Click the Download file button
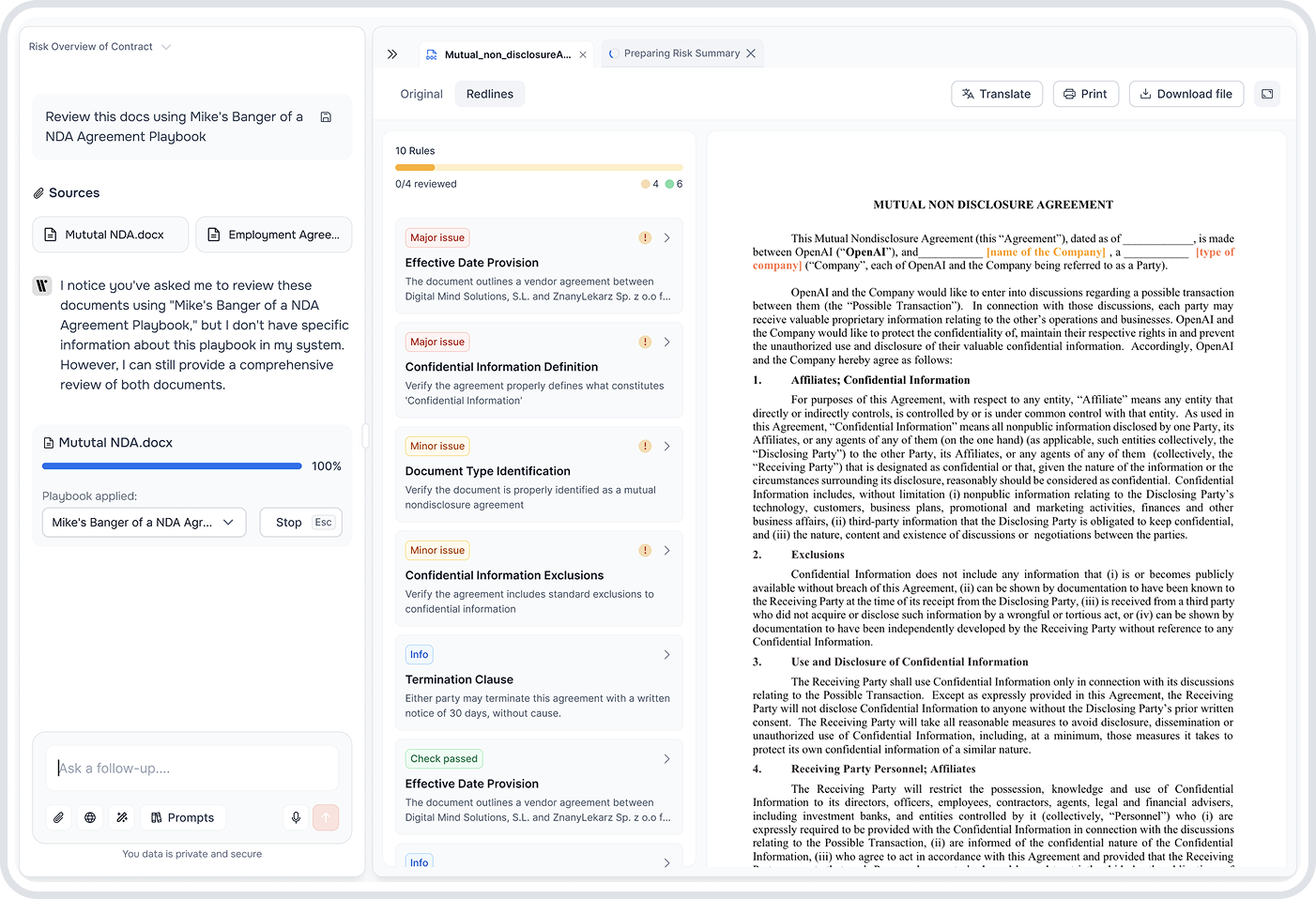Image resolution: width=1316 pixels, height=899 pixels. pyautogui.click(x=1186, y=94)
